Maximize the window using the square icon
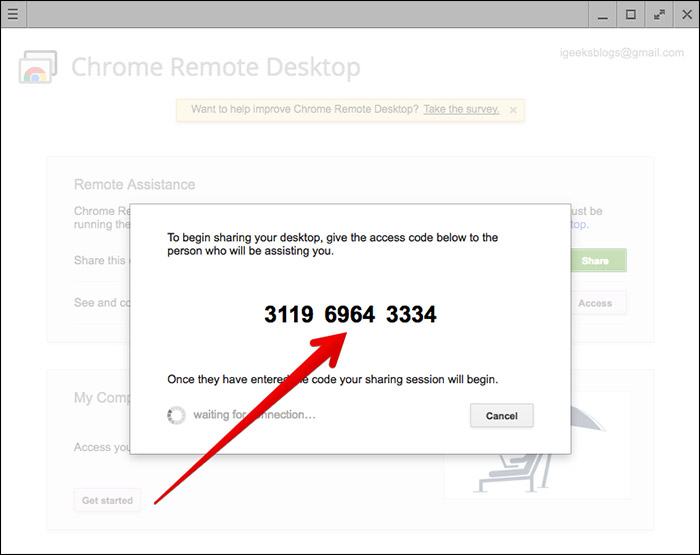 (630, 14)
